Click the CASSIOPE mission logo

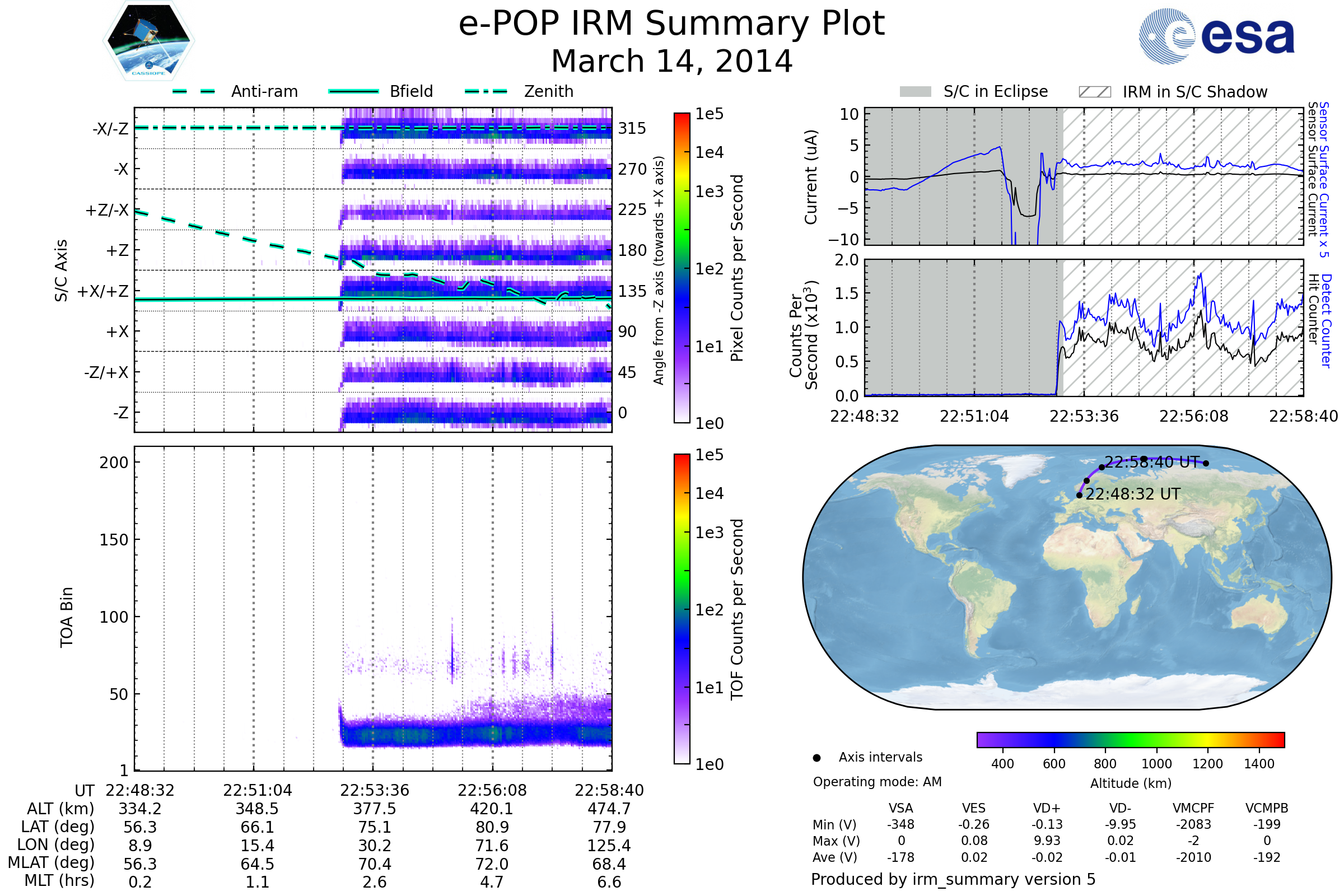pos(148,41)
